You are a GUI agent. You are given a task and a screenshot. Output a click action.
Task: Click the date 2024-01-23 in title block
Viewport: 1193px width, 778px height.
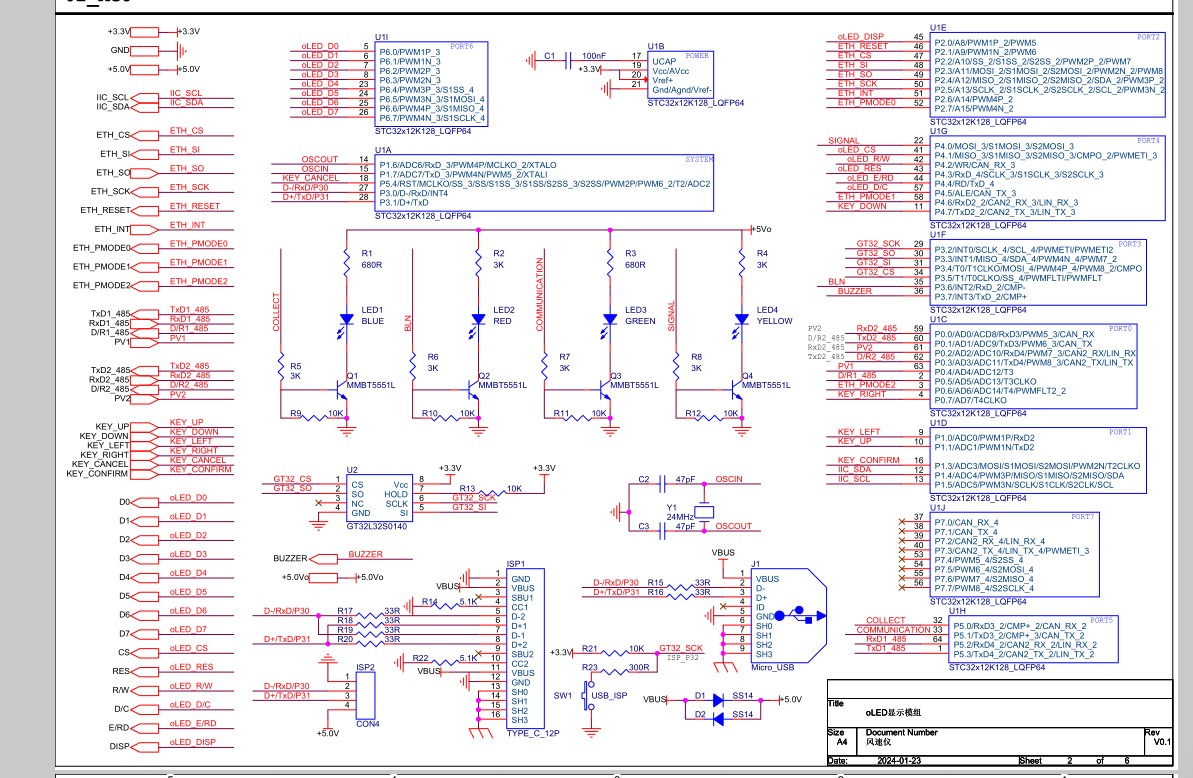point(899,761)
